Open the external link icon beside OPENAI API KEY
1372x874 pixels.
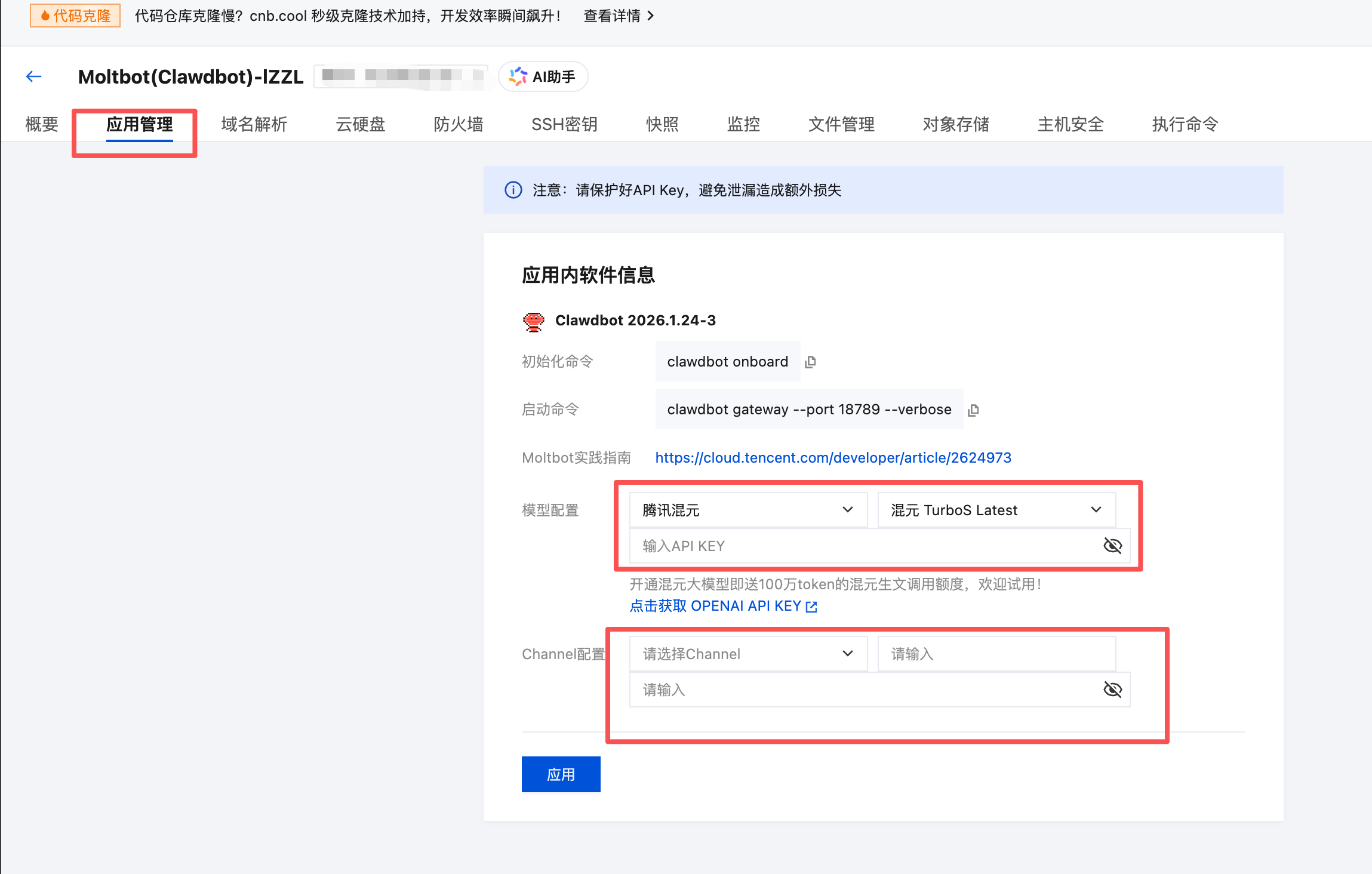tap(812, 607)
